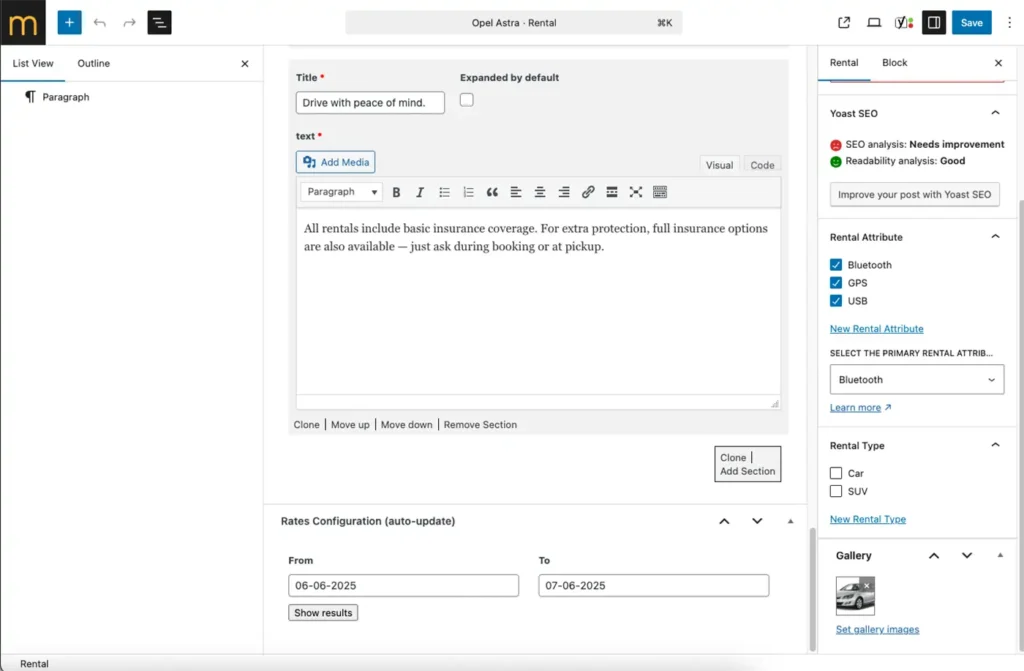Open the New Rental Attribute link

click(x=876, y=329)
